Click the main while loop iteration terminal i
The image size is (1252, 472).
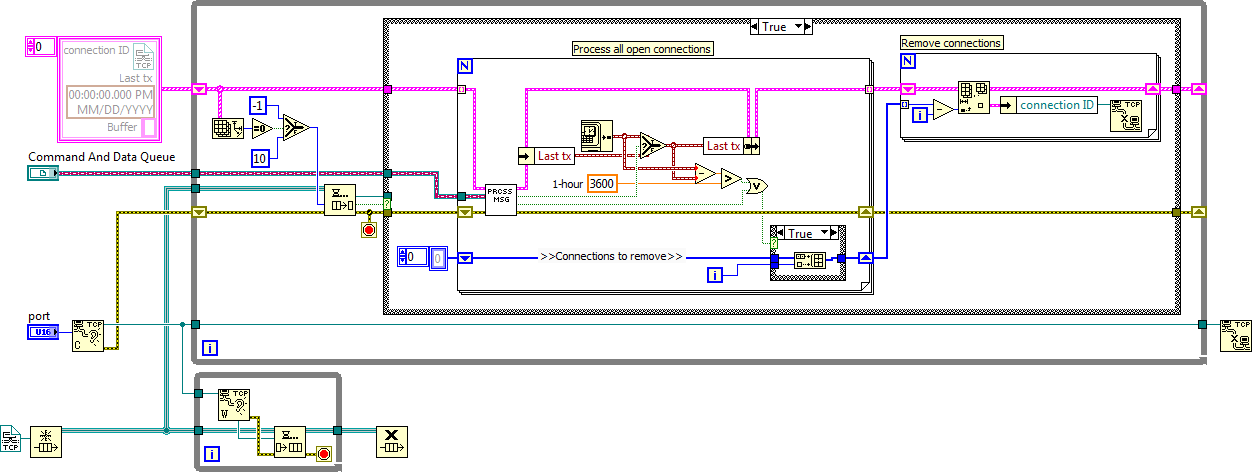210,348
